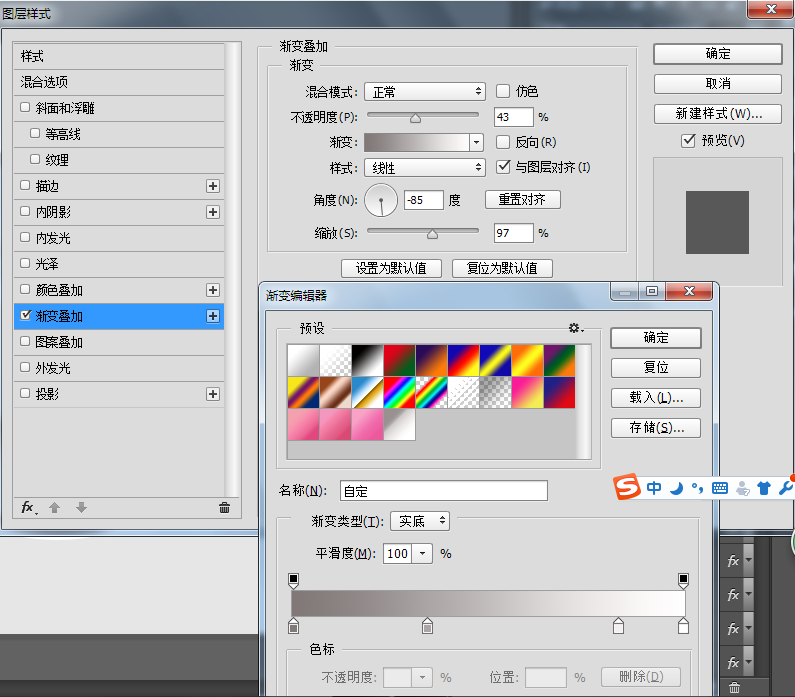
Task: Click the gradient preview swatch beside 渐变:
Action: [417, 142]
